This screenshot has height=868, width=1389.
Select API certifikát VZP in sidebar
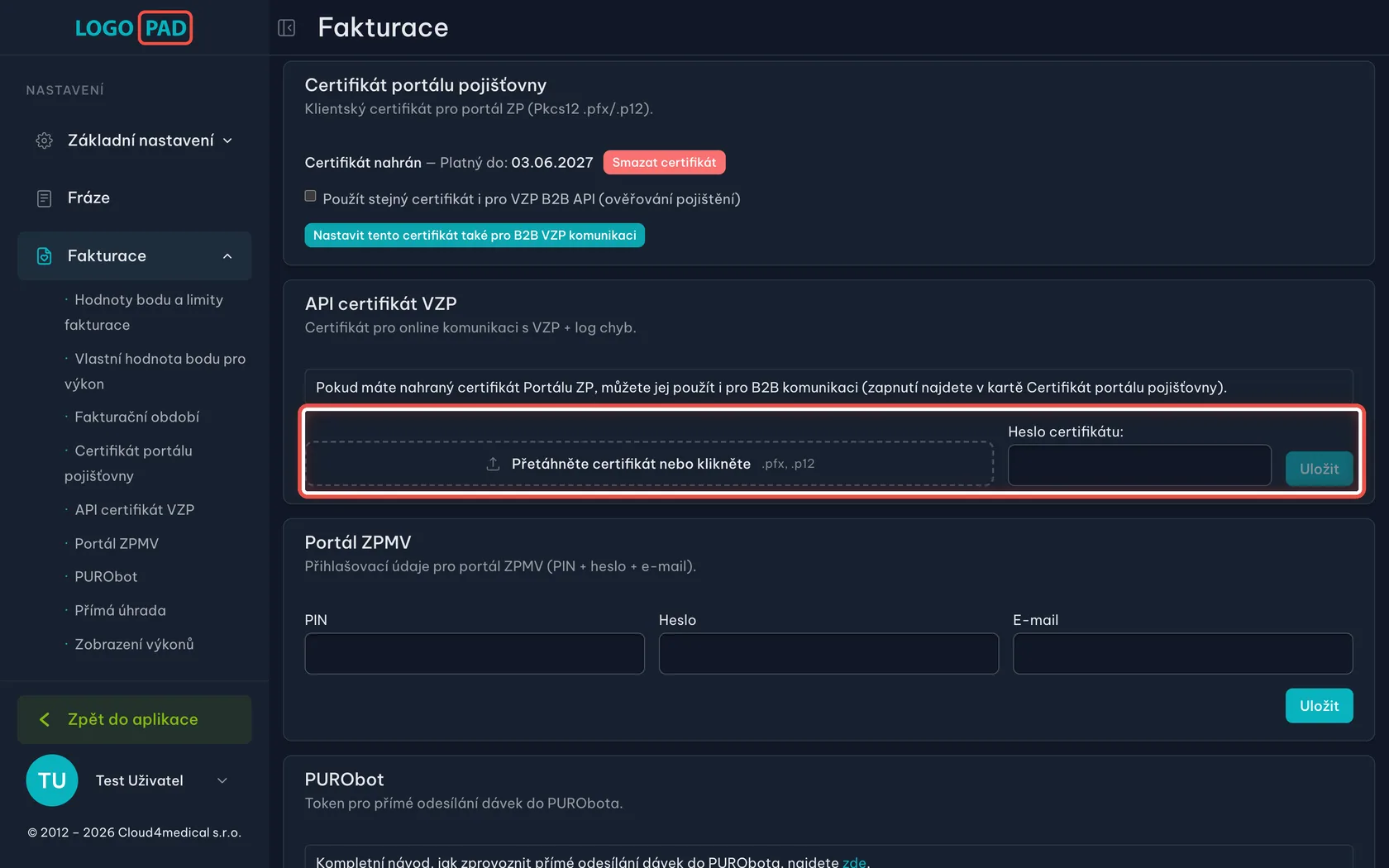click(x=134, y=509)
